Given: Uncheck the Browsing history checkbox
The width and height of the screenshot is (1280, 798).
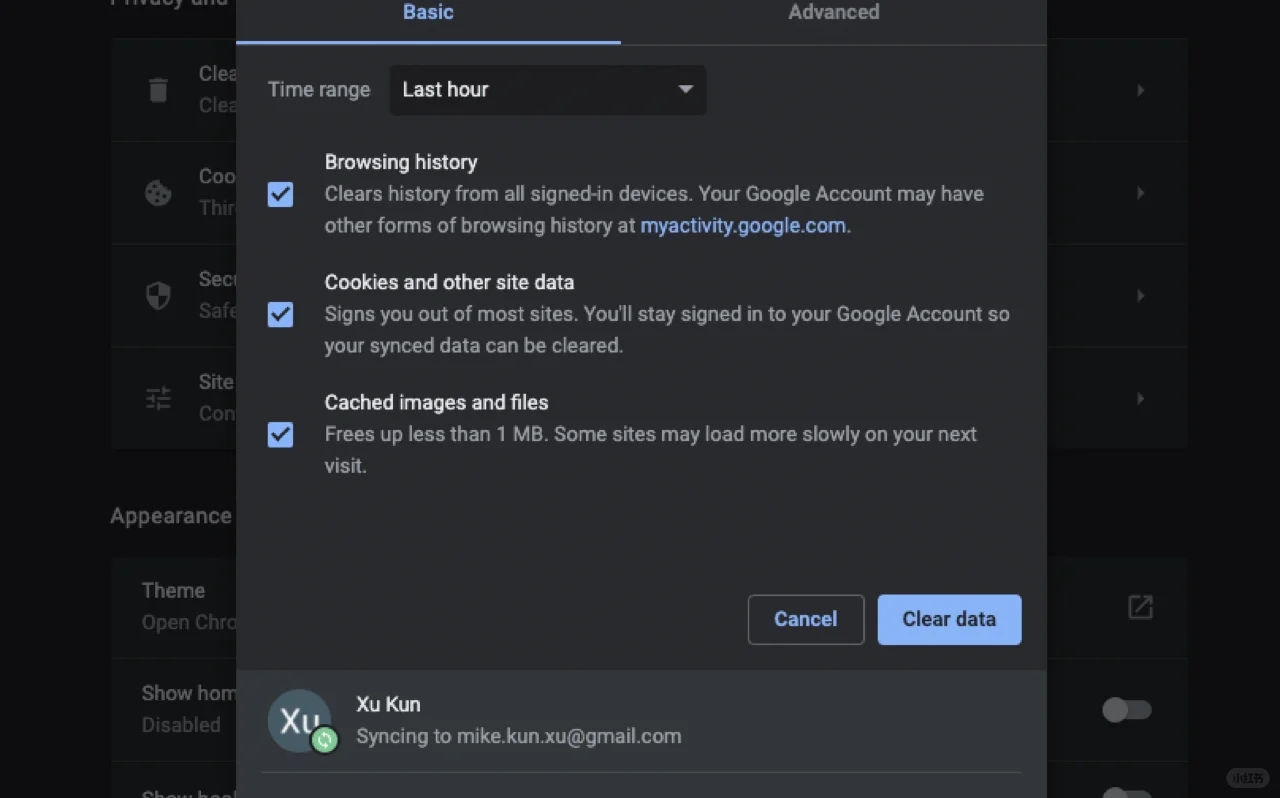Looking at the screenshot, I should coord(281,194).
